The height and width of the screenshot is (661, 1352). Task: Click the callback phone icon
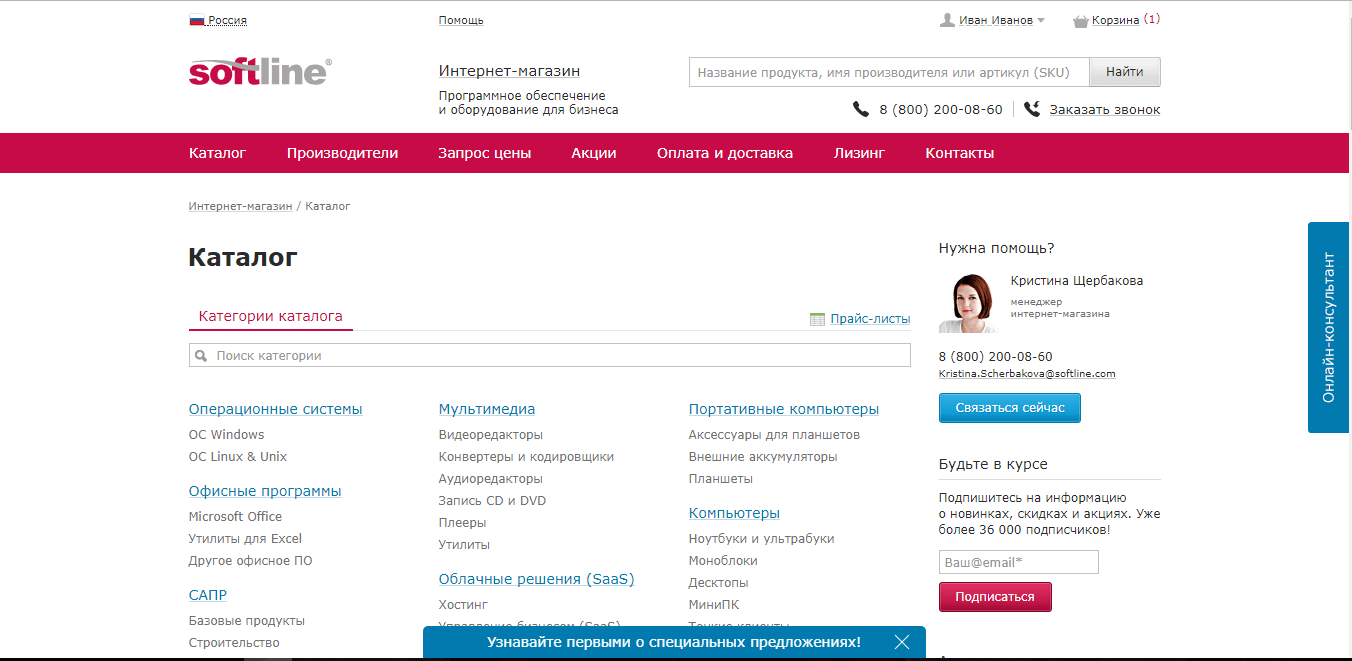1032,109
